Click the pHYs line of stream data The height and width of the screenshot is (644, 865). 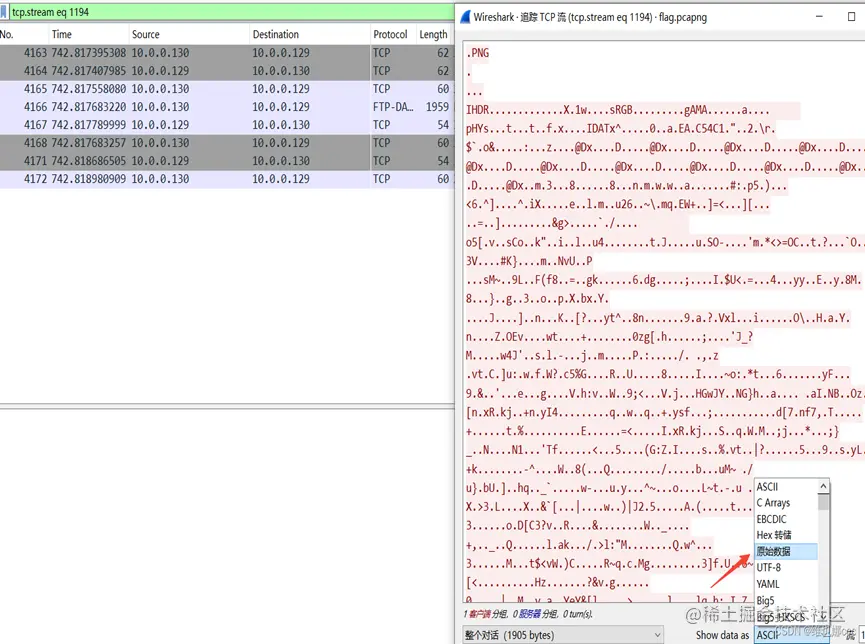point(621,129)
